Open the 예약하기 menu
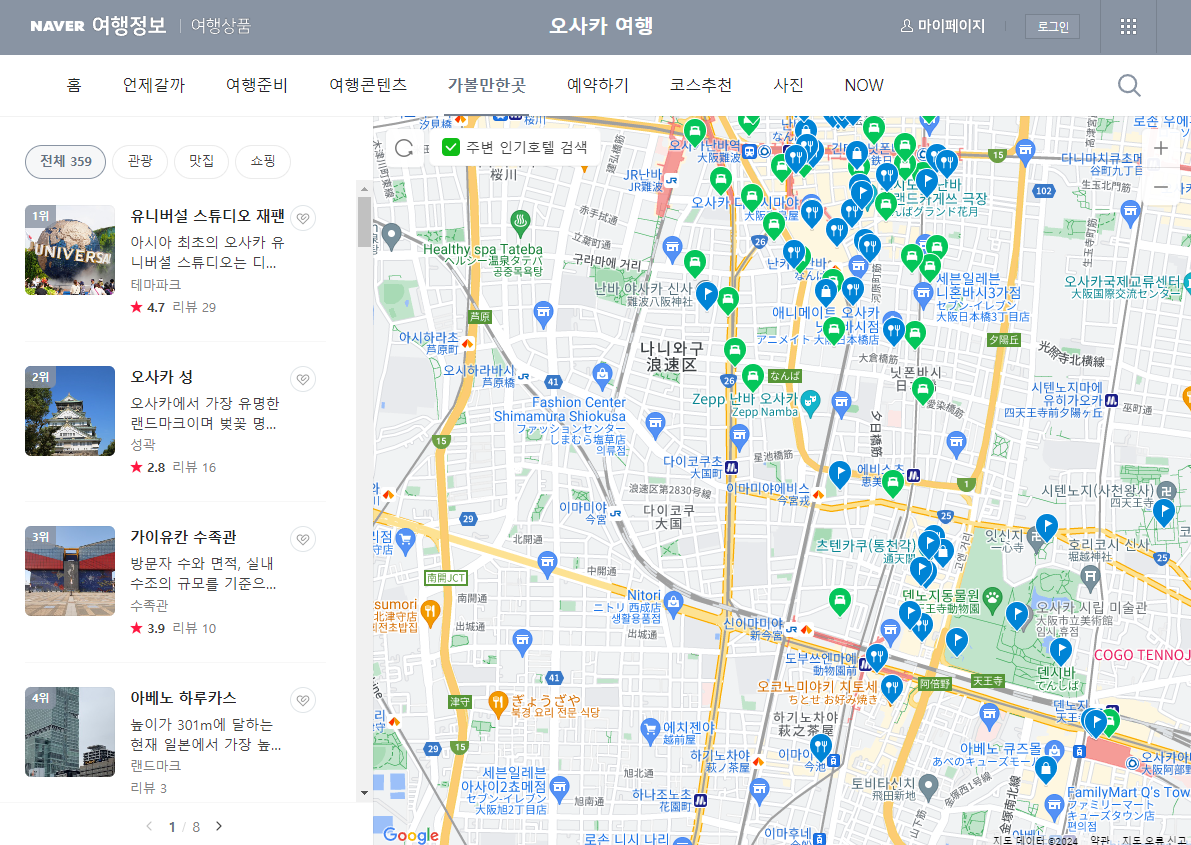The image size is (1191, 845). 598,85
